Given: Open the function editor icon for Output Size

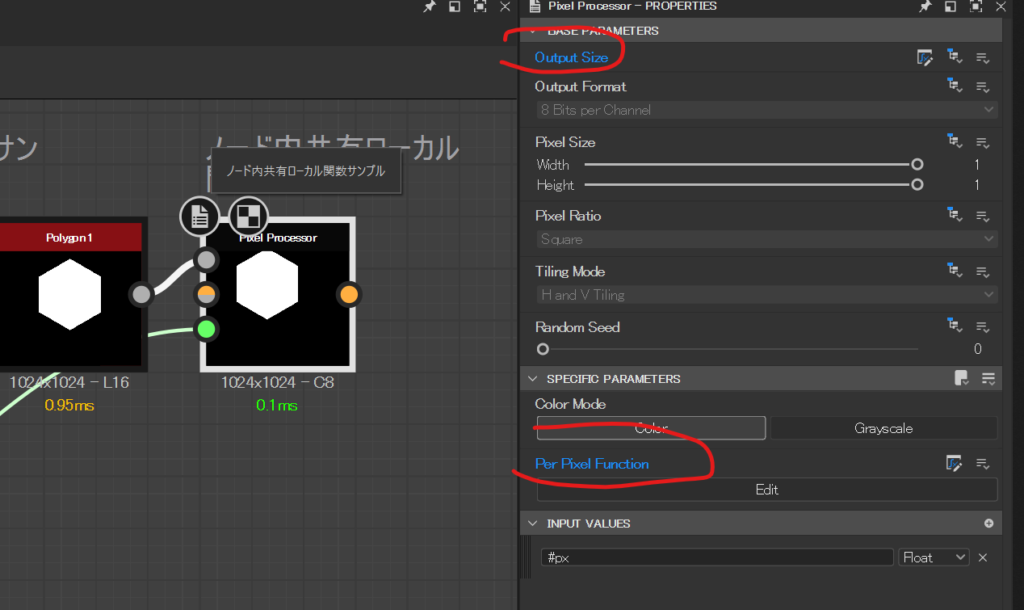Looking at the screenshot, I should pos(925,58).
